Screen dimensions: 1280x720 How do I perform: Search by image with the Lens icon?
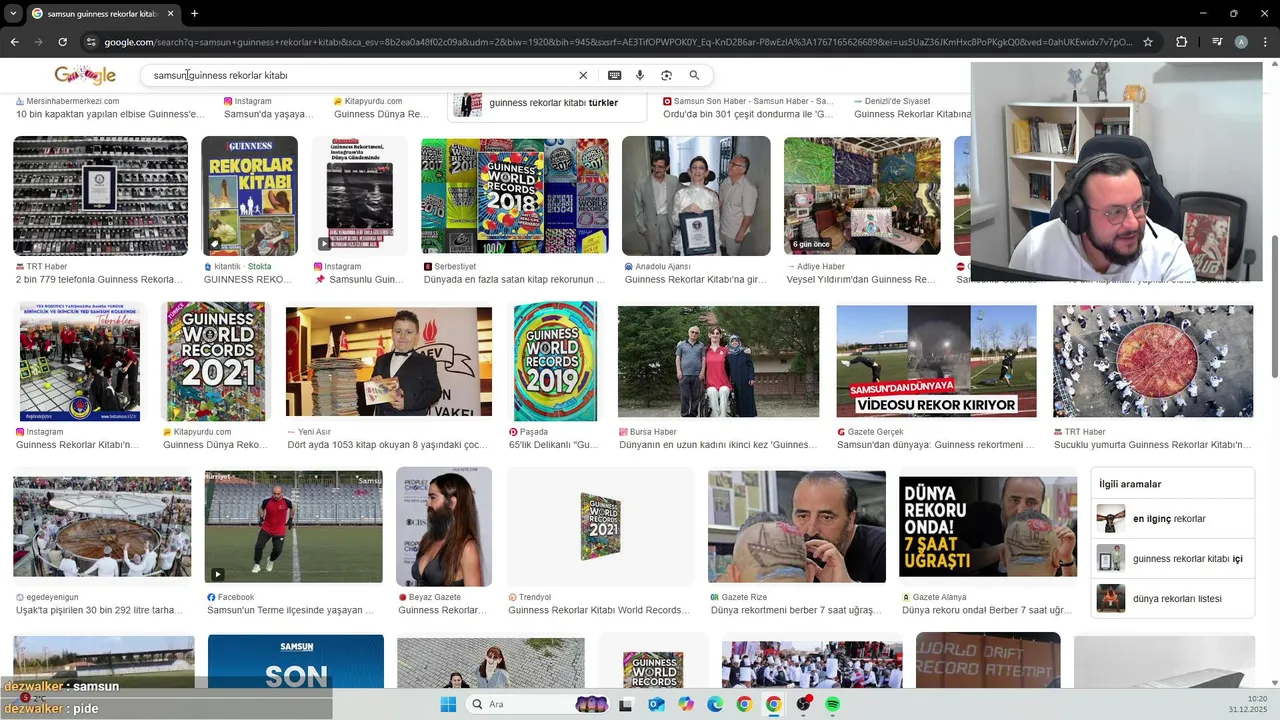[x=666, y=75]
